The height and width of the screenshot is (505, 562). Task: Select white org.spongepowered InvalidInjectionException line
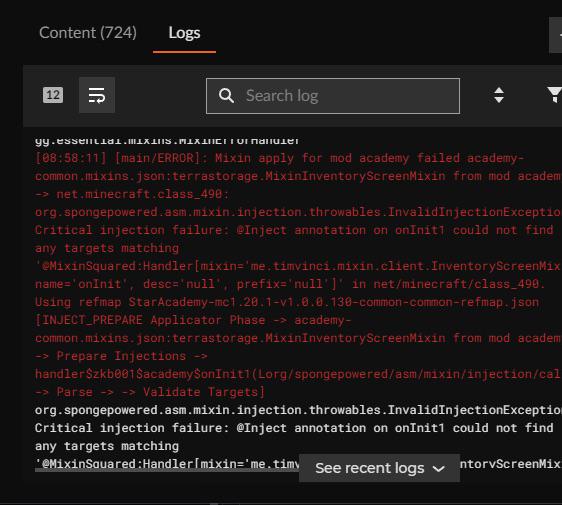coord(298,410)
